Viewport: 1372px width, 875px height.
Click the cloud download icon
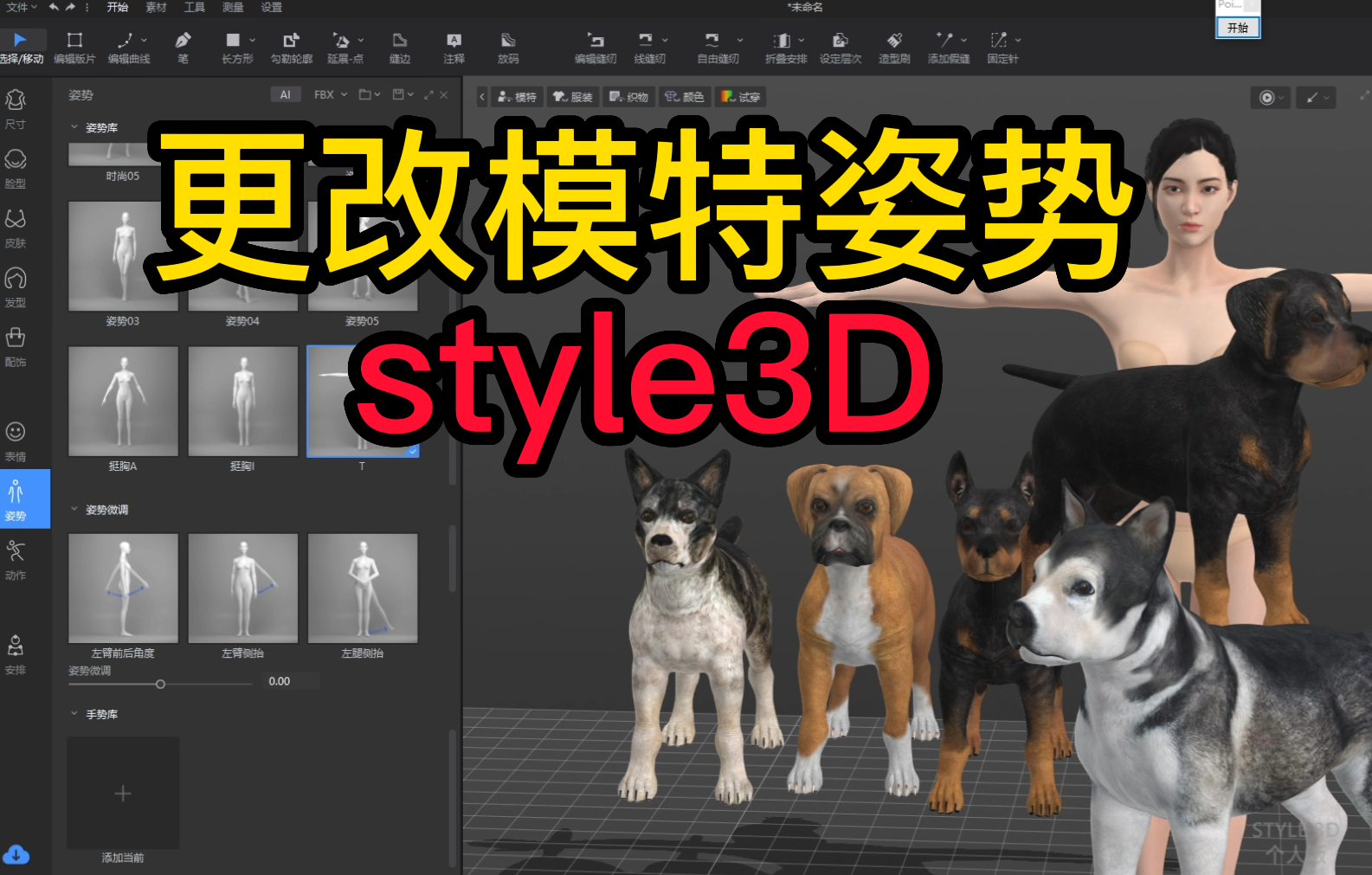[16, 855]
